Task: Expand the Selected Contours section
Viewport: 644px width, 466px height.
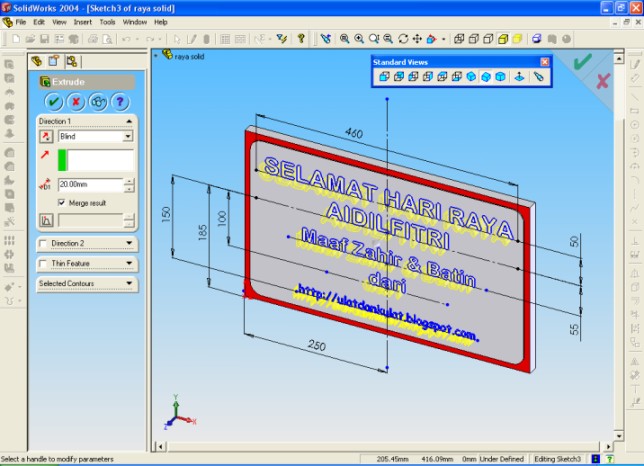Action: (129, 283)
